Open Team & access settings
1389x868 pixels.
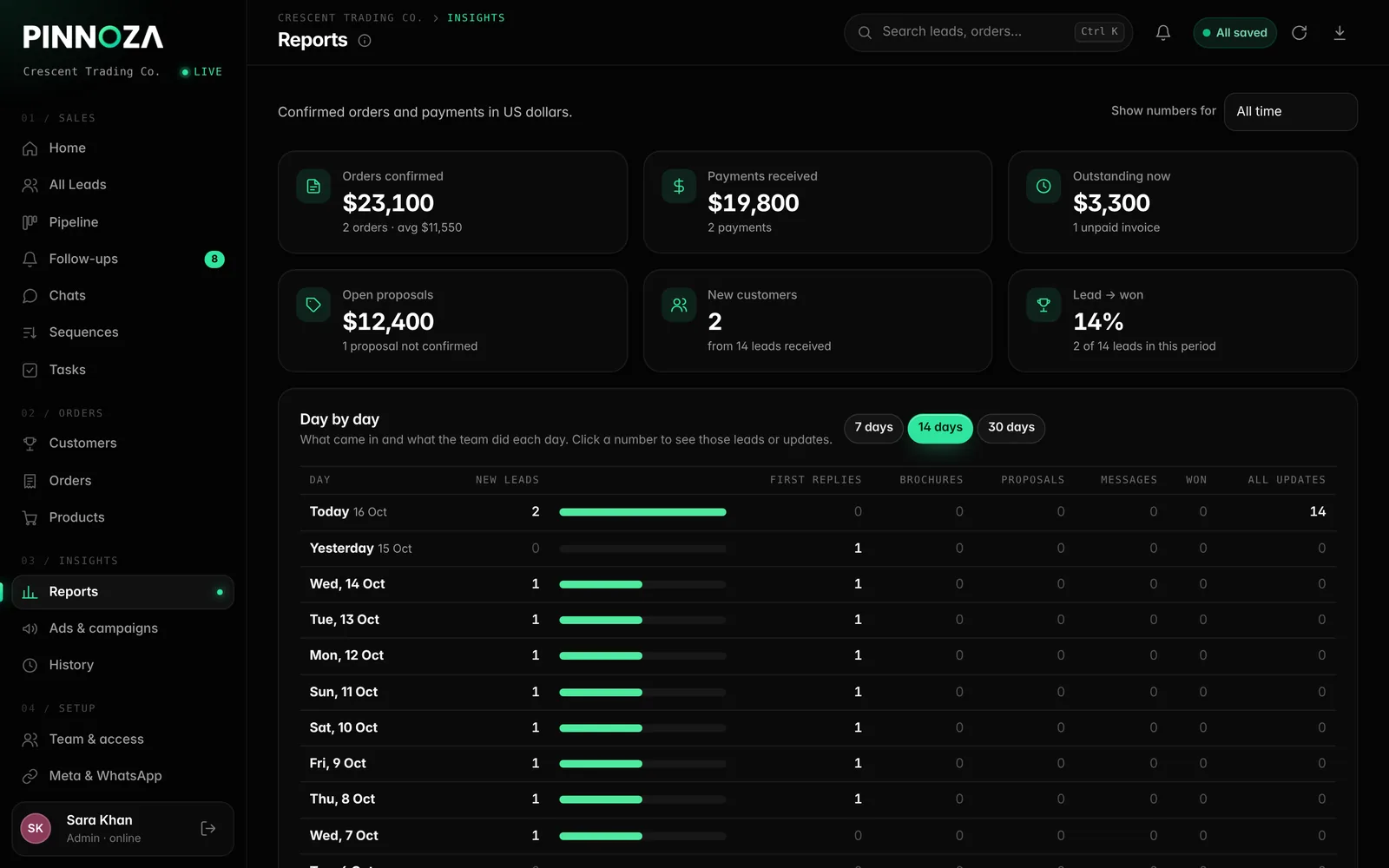tap(123, 740)
